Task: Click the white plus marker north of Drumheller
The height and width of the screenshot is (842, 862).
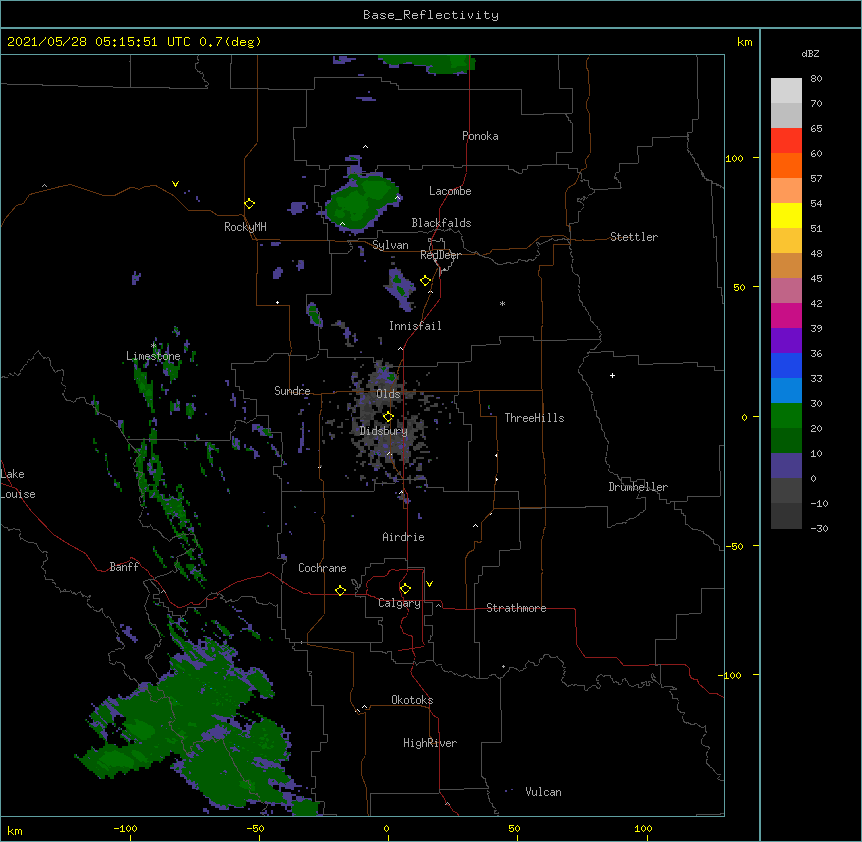Action: click(612, 375)
